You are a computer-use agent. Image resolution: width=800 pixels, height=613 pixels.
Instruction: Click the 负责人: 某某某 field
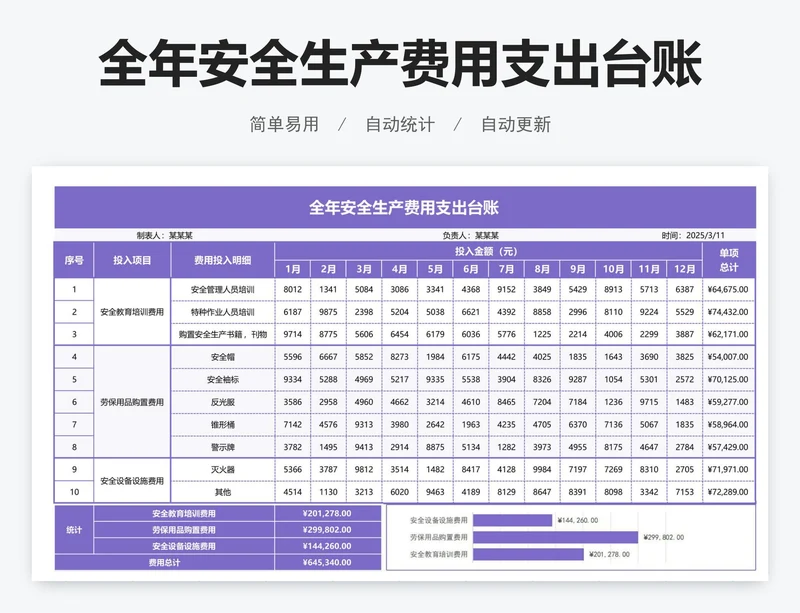pos(470,235)
